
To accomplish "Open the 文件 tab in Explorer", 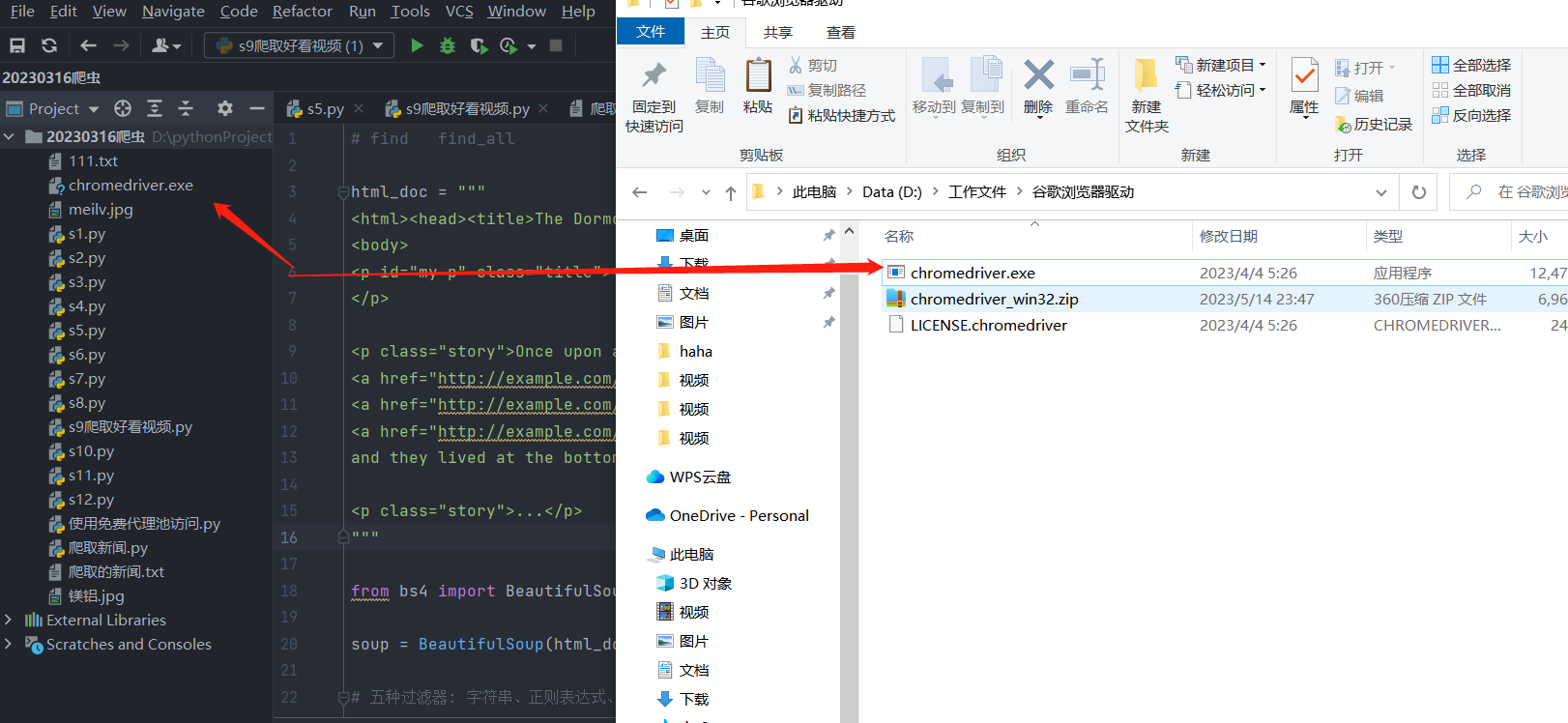I will [x=651, y=32].
